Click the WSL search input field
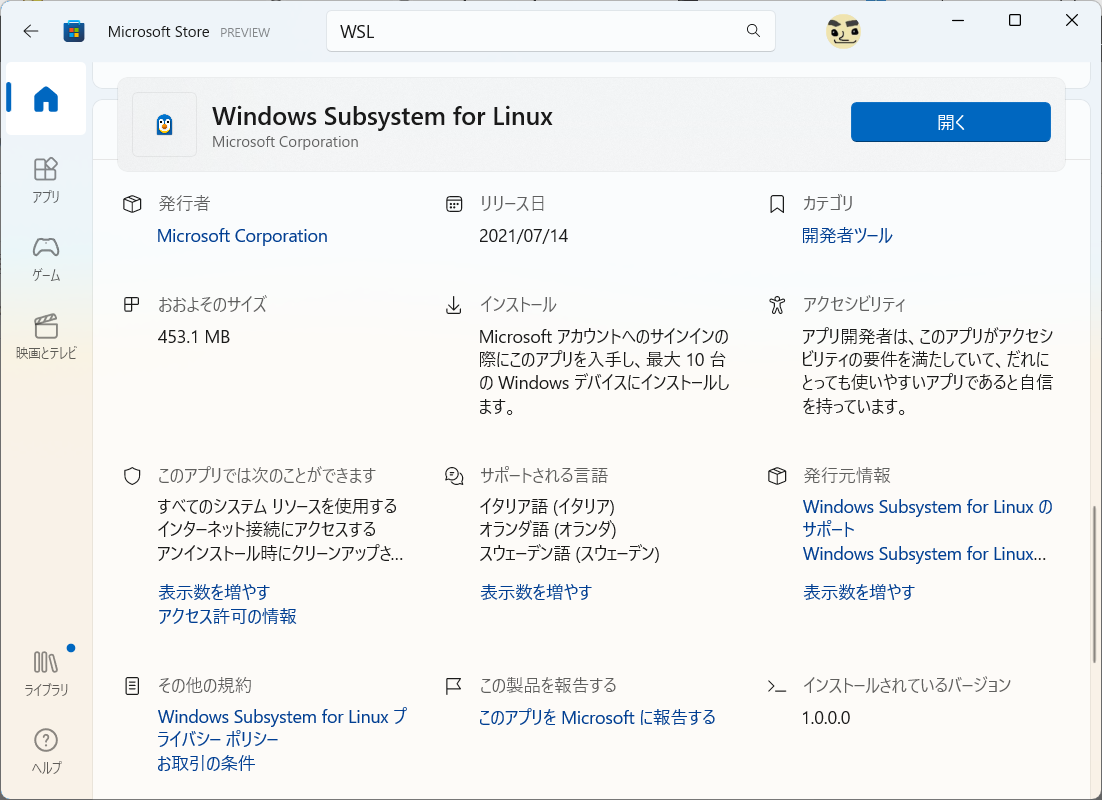Screen dimensions: 1102x800 tap(550, 31)
